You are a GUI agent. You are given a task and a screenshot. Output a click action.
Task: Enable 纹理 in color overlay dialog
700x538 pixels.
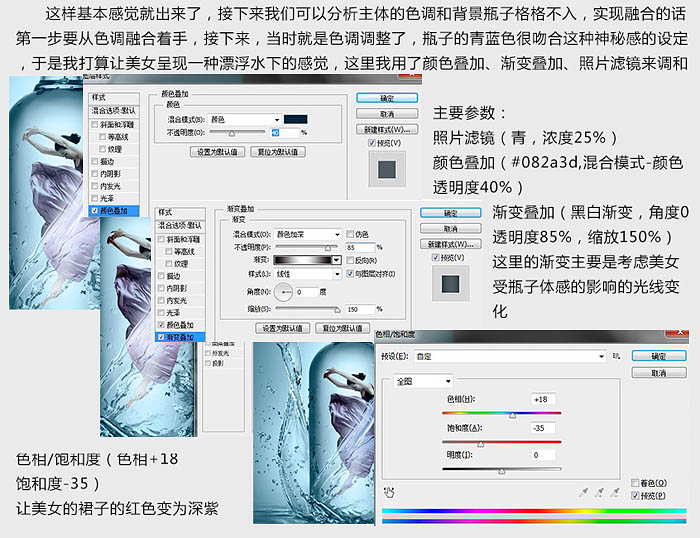pyautogui.click(x=102, y=149)
